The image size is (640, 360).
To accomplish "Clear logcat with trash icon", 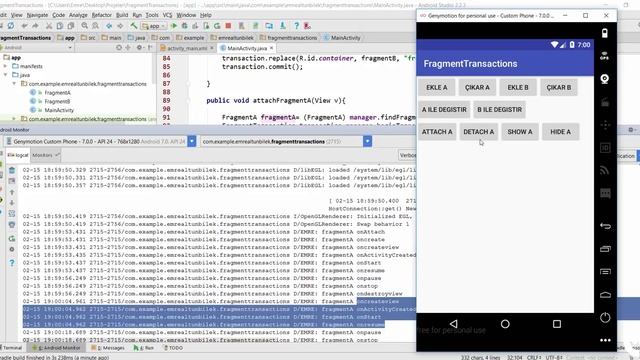I will click(x=12, y=170).
